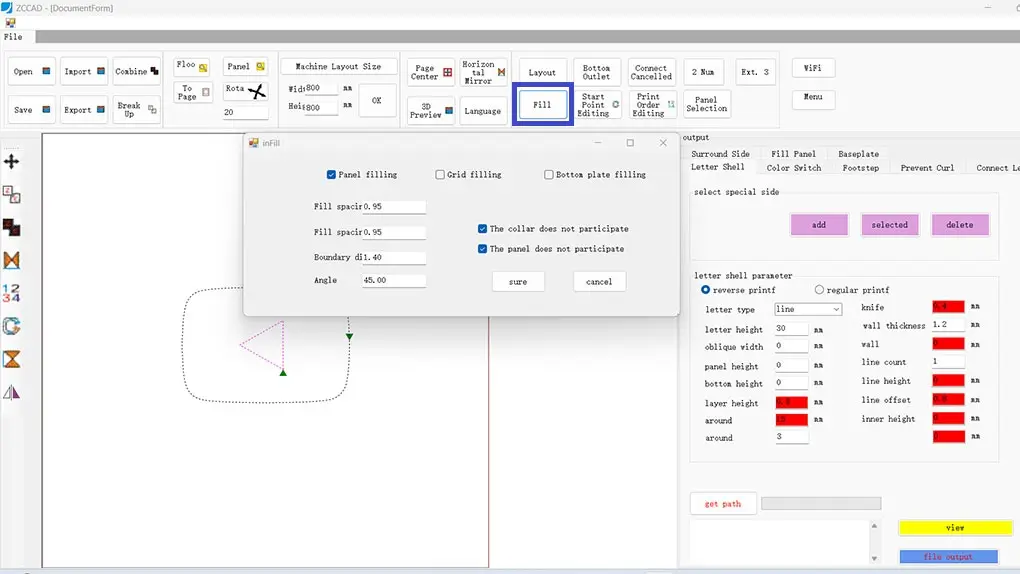
Task: Enable the Grid filling checkbox
Action: tap(440, 174)
